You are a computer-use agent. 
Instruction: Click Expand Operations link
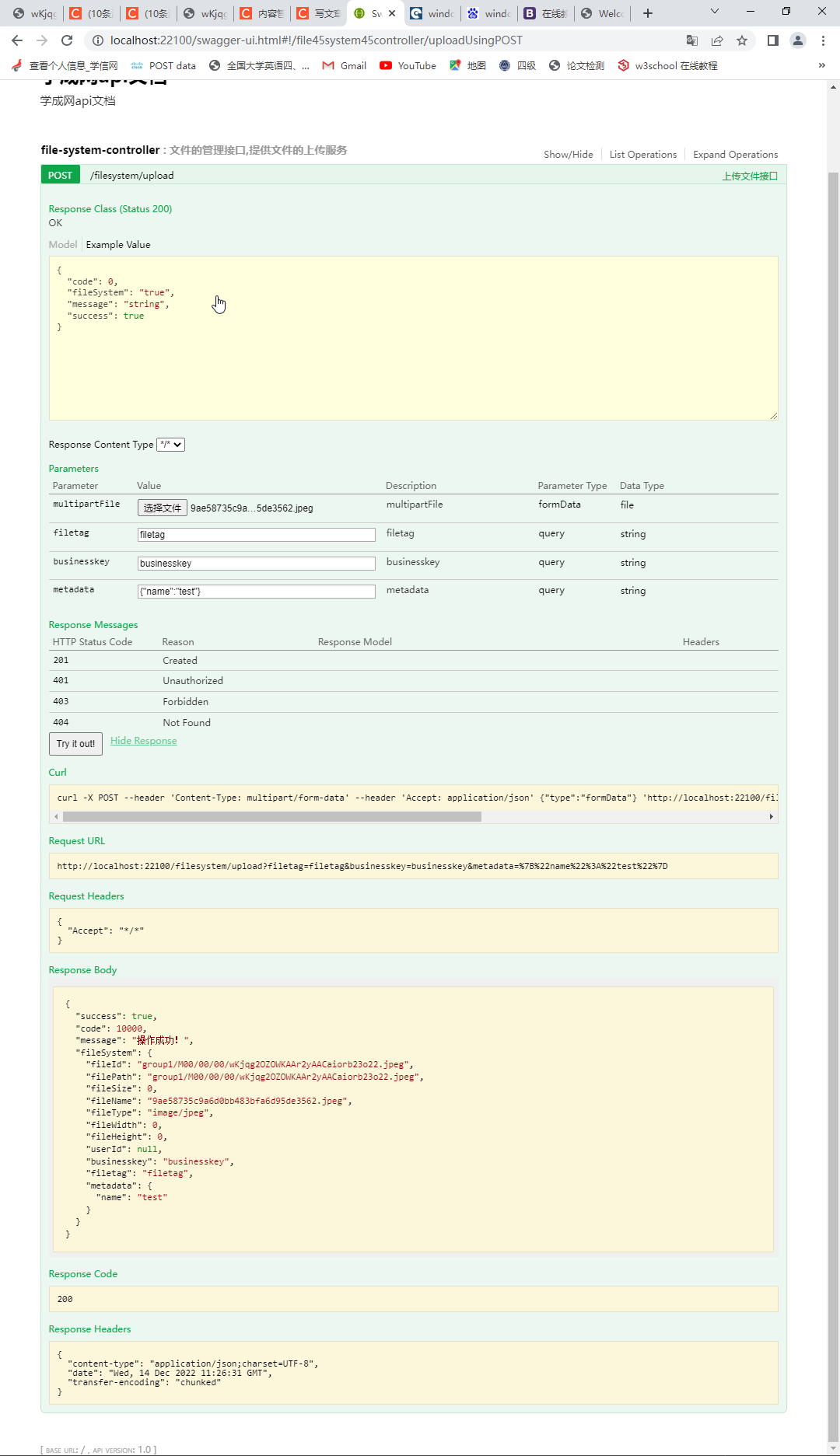(735, 155)
